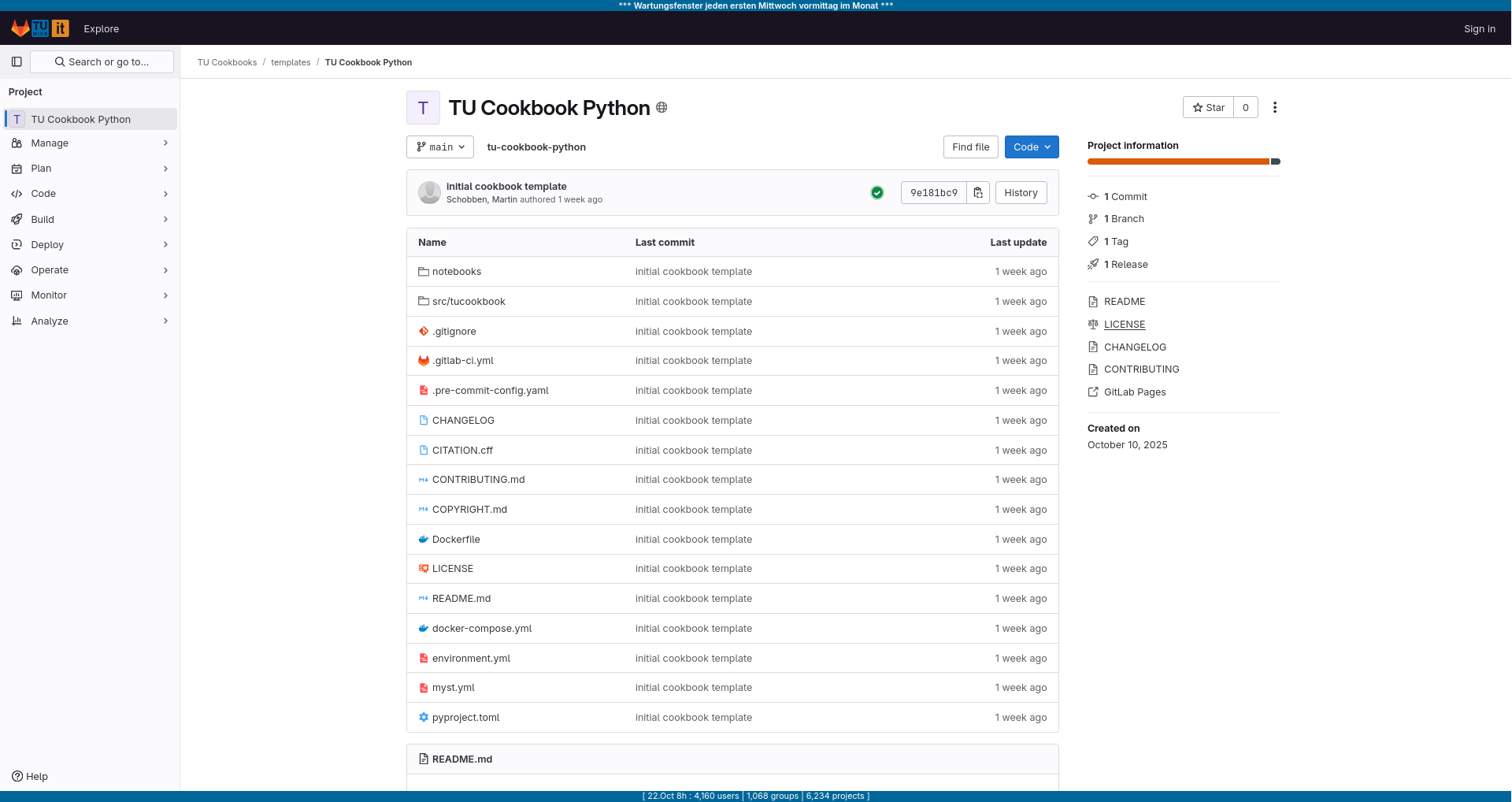Toggle the sidebar collapse button
The image size is (1512, 802).
[17, 62]
